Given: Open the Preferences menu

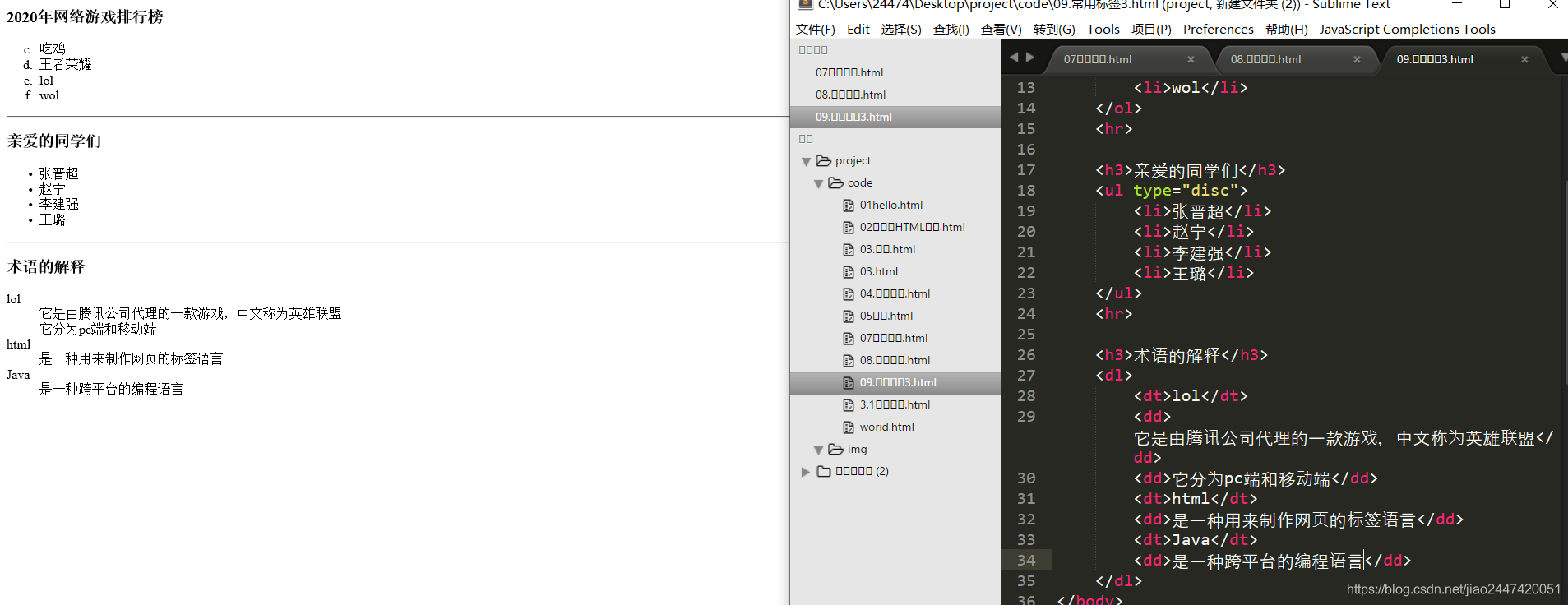Looking at the screenshot, I should point(1218,29).
